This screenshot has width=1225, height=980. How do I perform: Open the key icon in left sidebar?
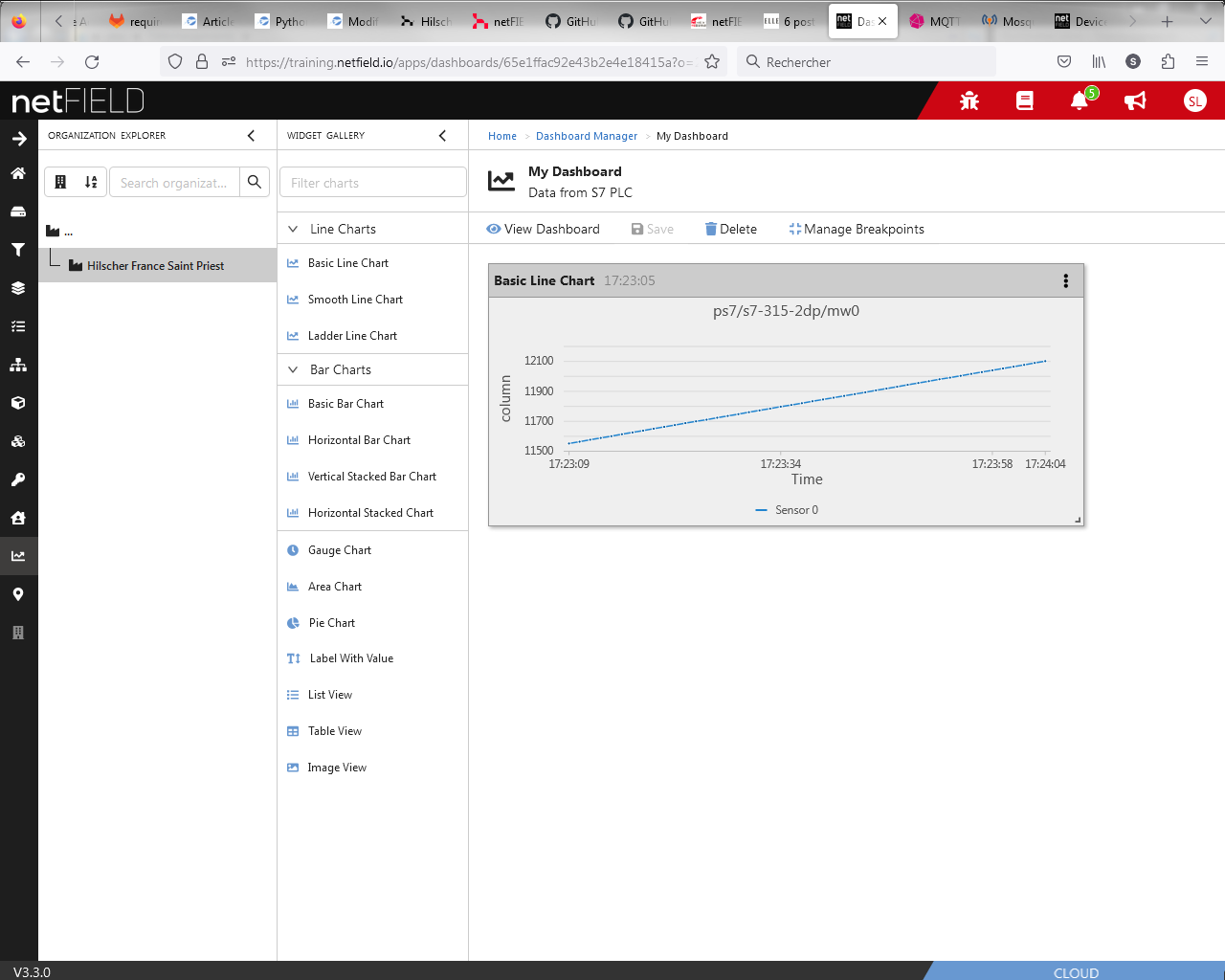[18, 479]
